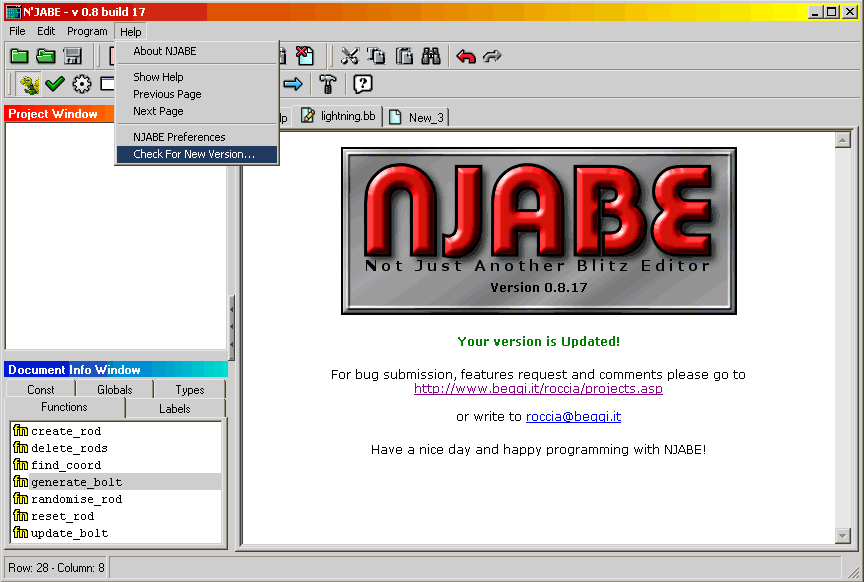
Task: Open NJABE Preferences from menu
Action: tap(197, 137)
